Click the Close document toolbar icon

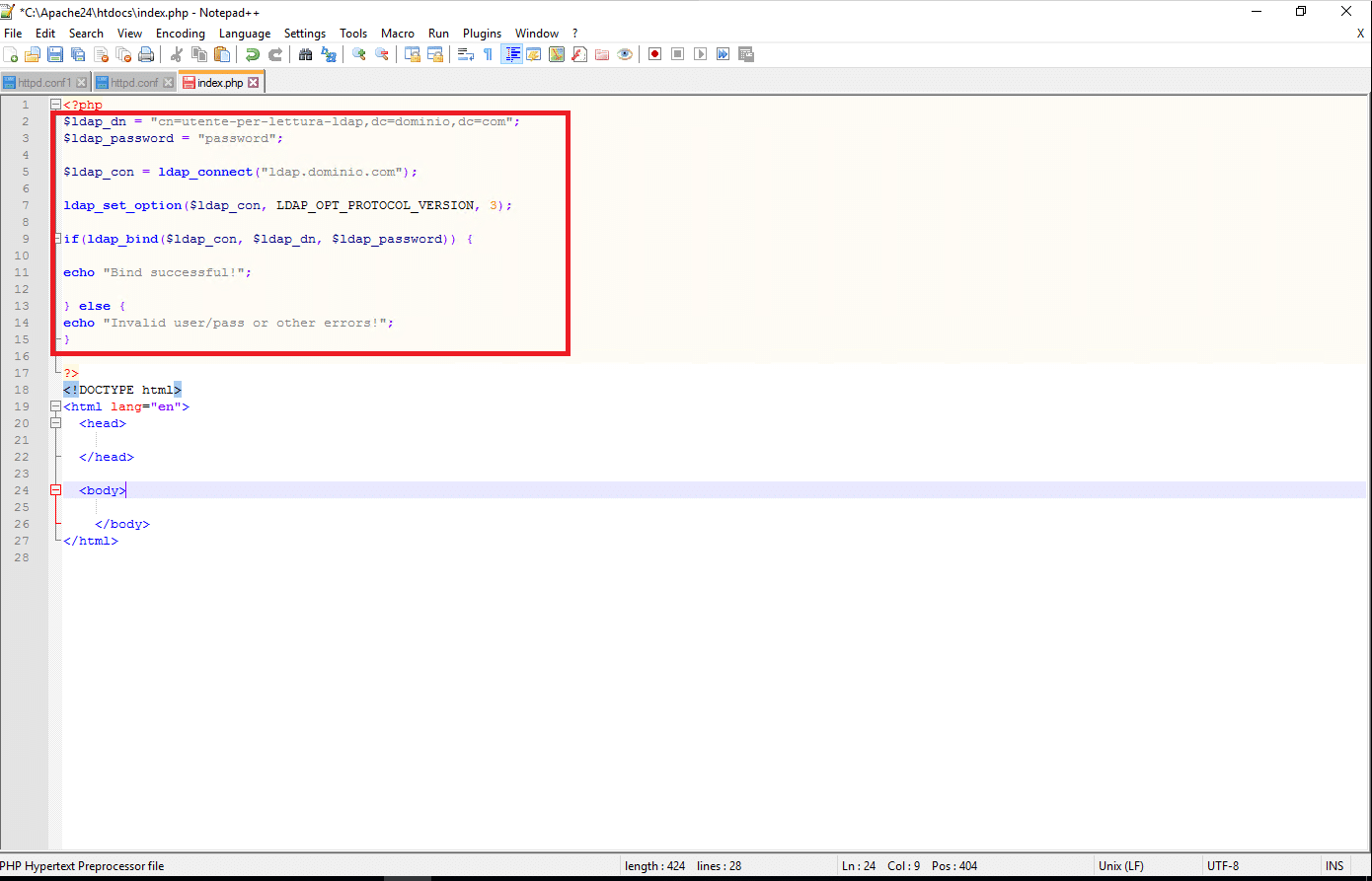pos(101,54)
